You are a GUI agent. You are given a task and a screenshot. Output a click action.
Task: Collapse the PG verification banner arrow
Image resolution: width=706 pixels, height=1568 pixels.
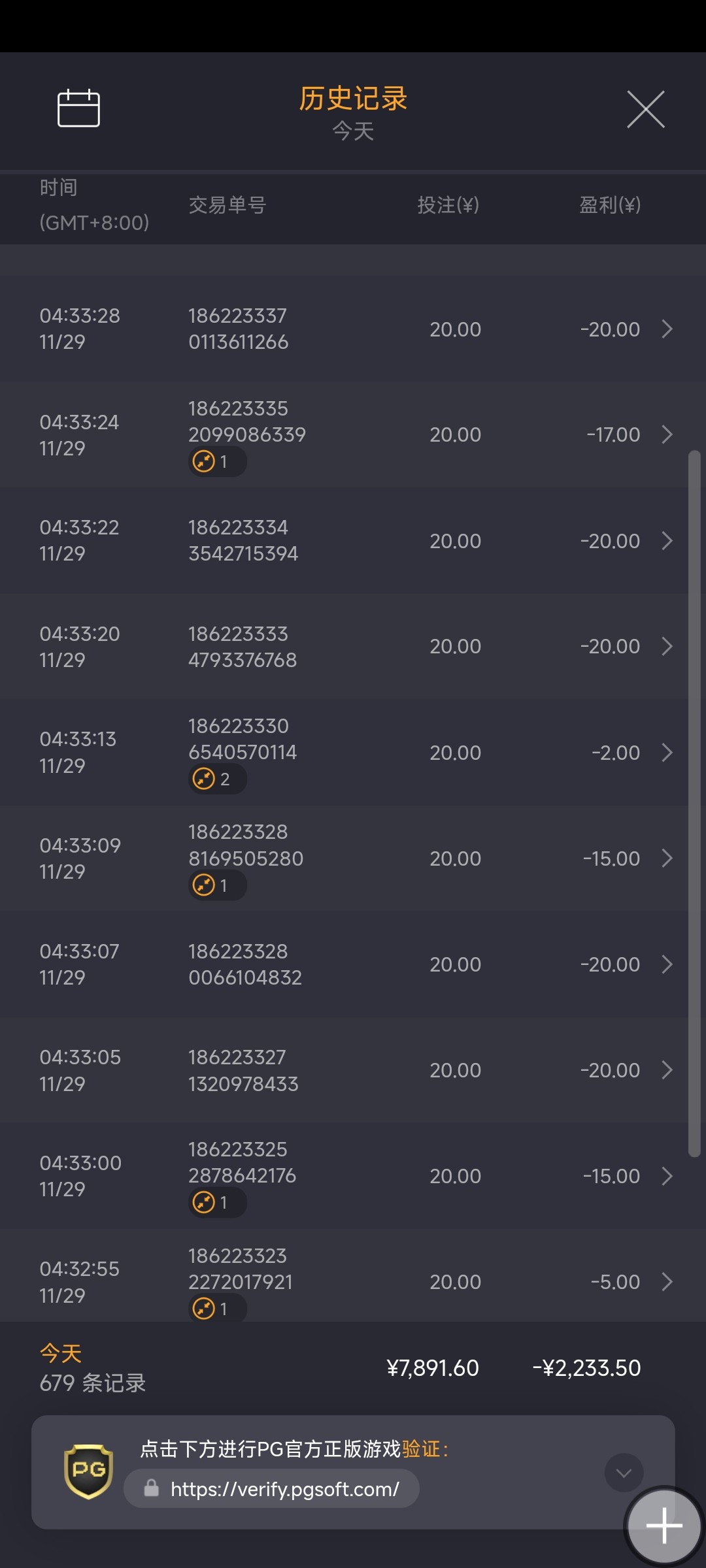pyautogui.click(x=624, y=1473)
